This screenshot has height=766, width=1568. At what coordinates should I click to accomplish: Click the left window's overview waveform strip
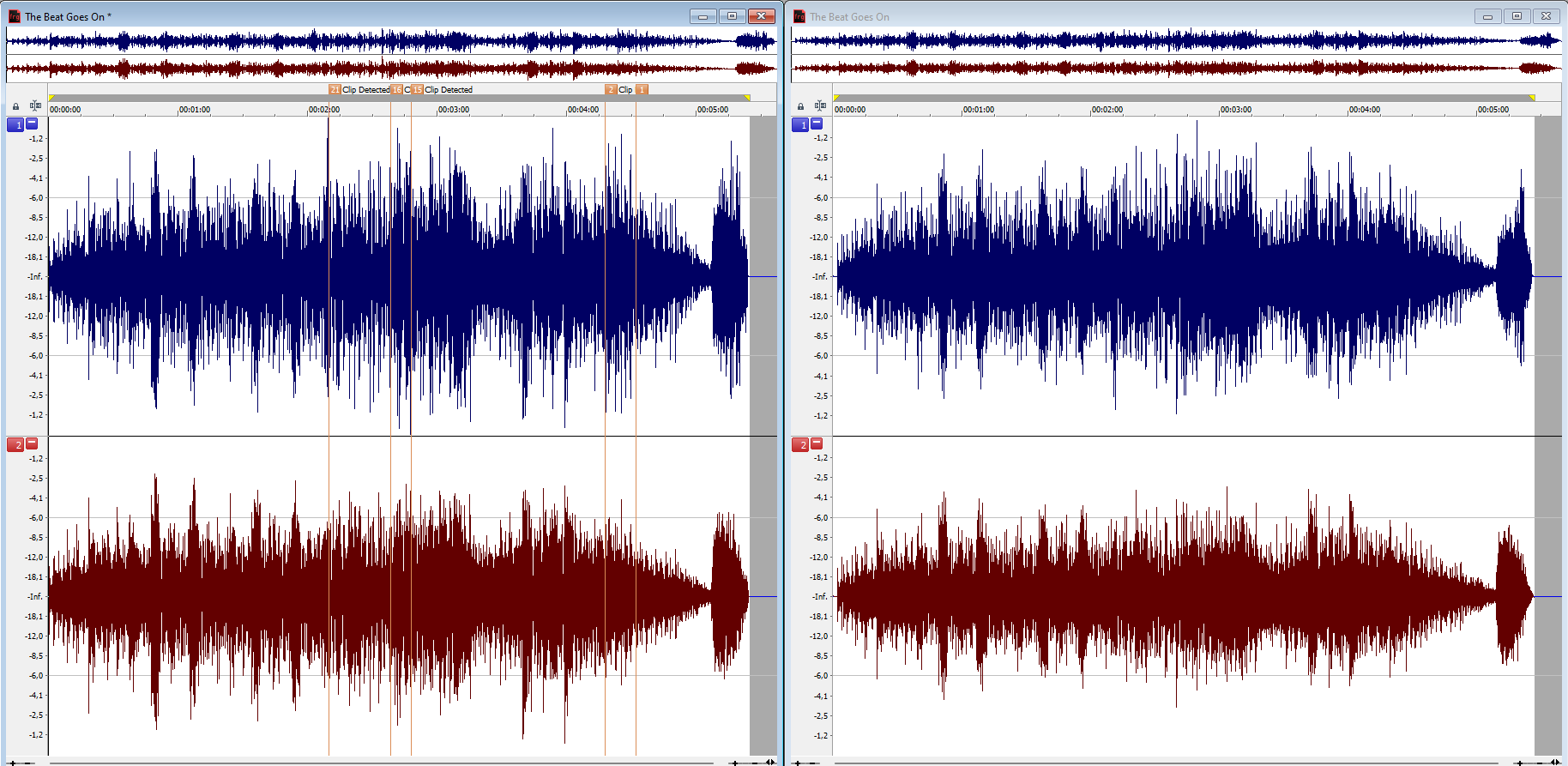[x=391, y=54]
